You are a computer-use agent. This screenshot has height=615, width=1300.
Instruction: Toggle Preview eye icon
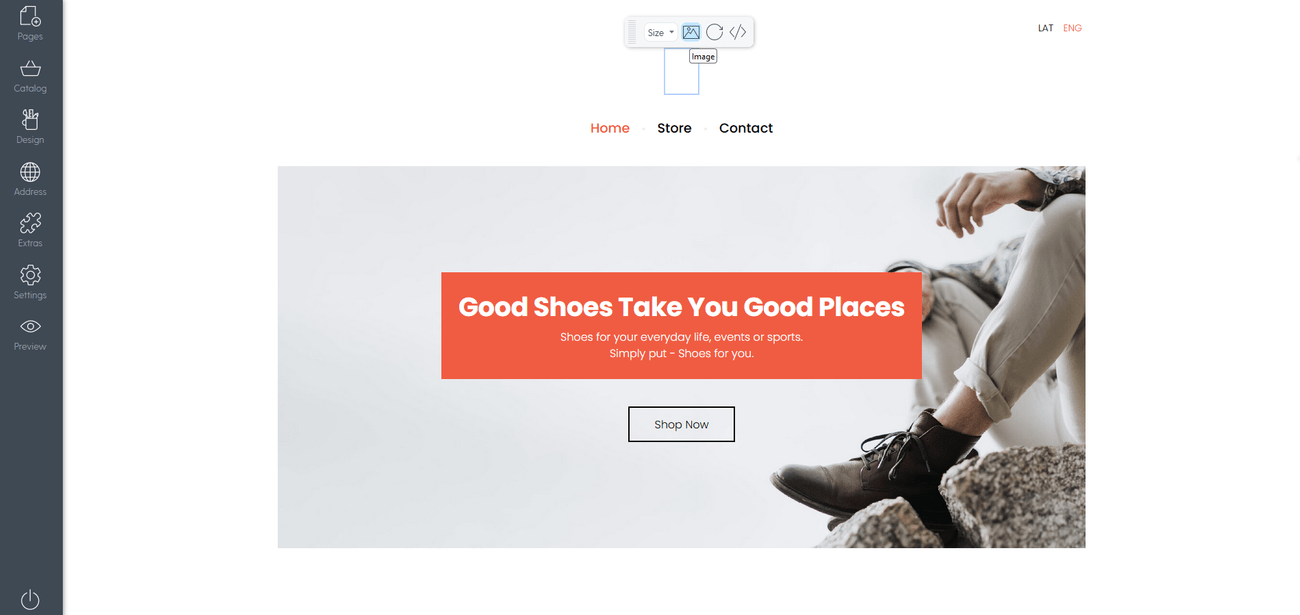[x=30, y=334]
